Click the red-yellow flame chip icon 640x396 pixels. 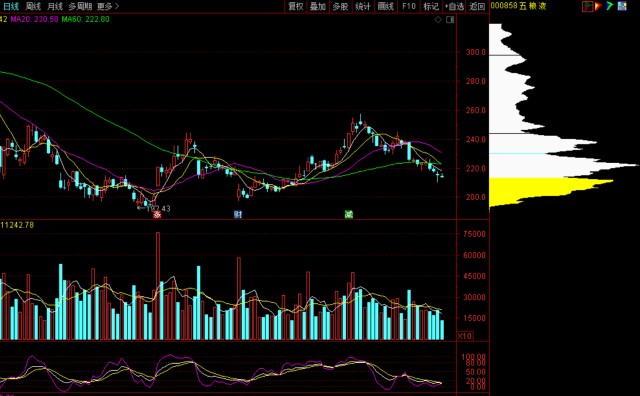pos(598,6)
